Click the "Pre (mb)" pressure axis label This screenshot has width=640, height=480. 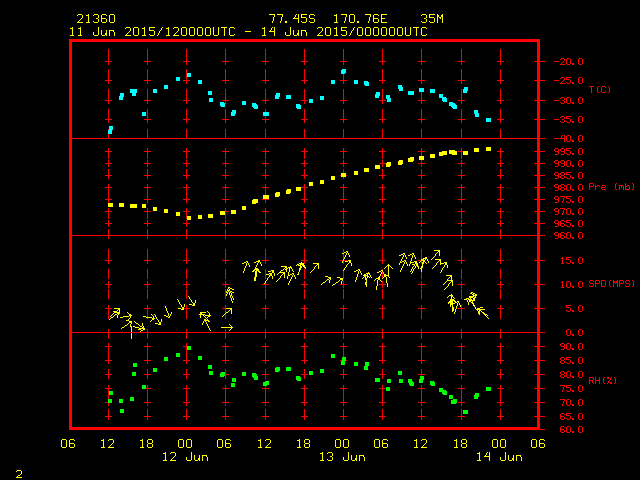click(611, 187)
